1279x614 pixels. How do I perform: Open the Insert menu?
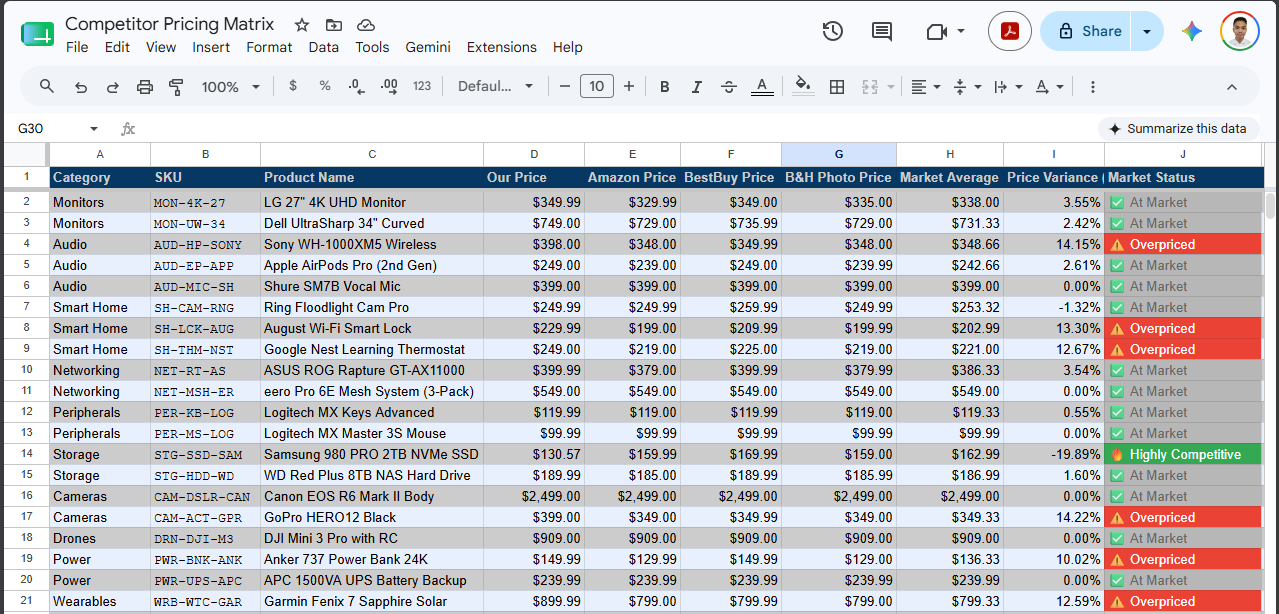click(x=211, y=47)
